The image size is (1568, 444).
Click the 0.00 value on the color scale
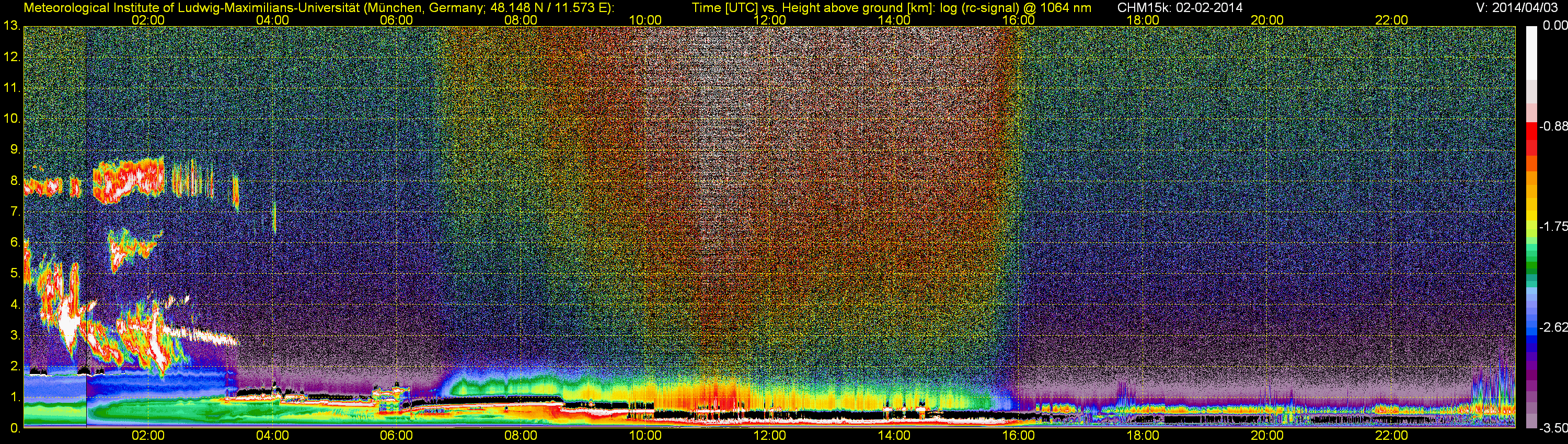point(1555,25)
